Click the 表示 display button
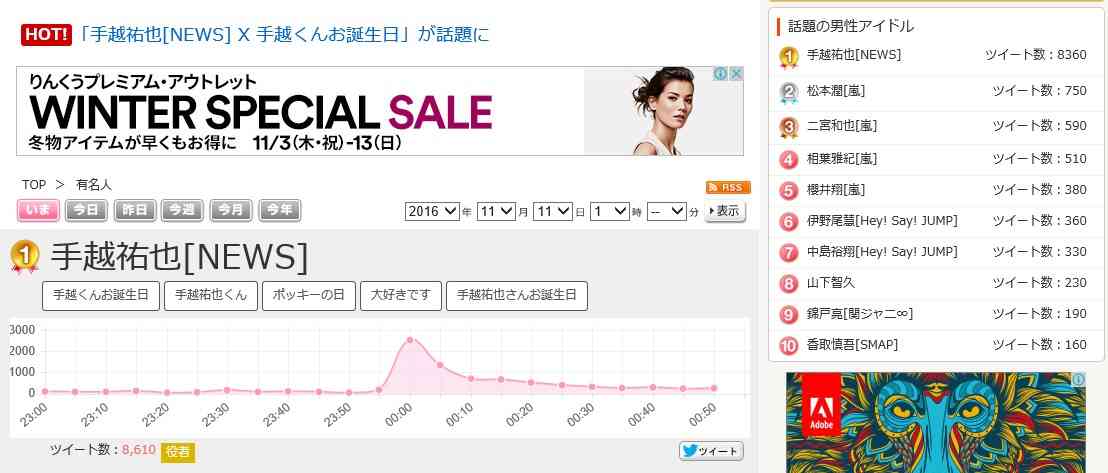This screenshot has height=473, width=1108. [x=725, y=211]
